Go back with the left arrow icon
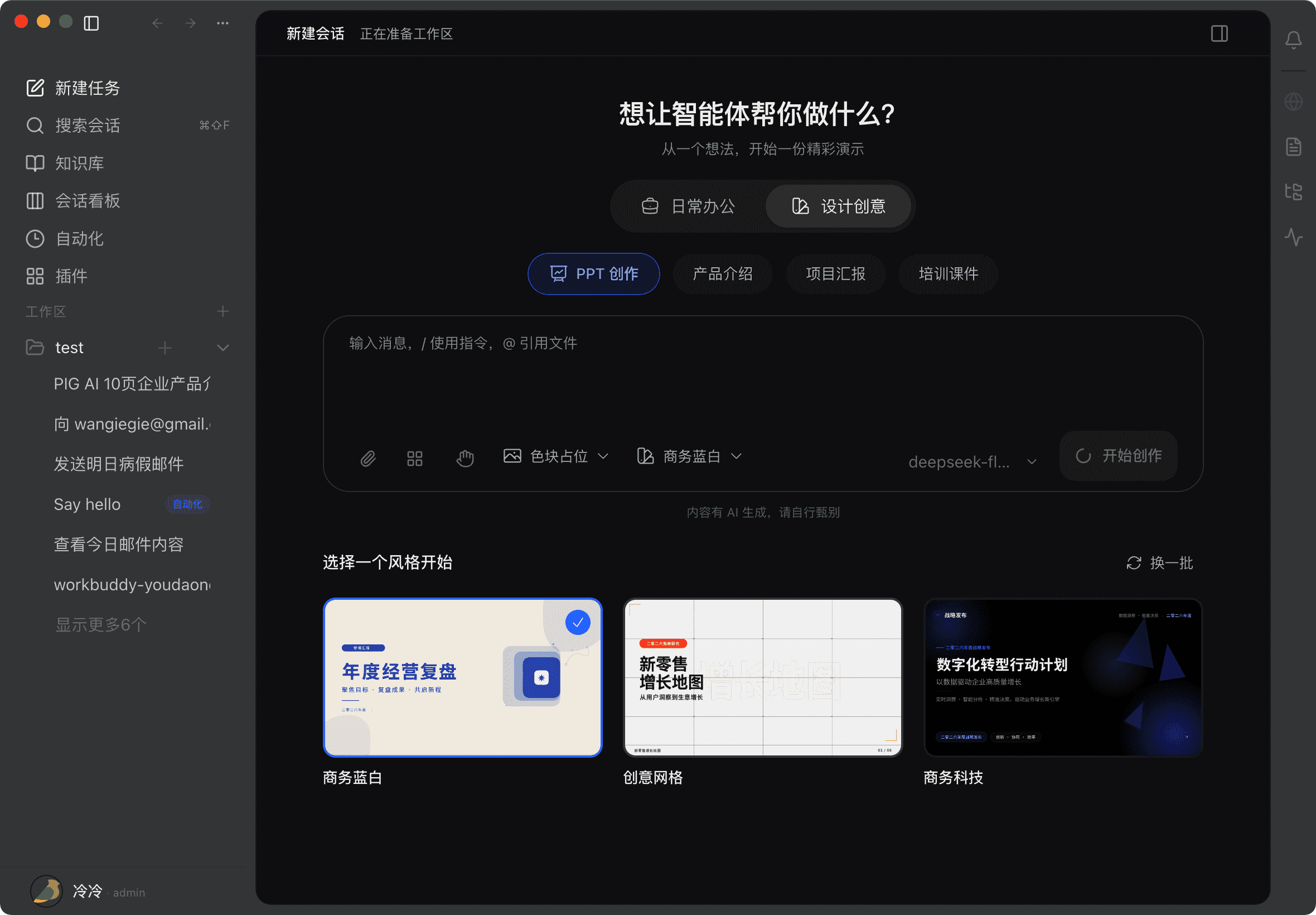1316x915 pixels. [x=158, y=23]
